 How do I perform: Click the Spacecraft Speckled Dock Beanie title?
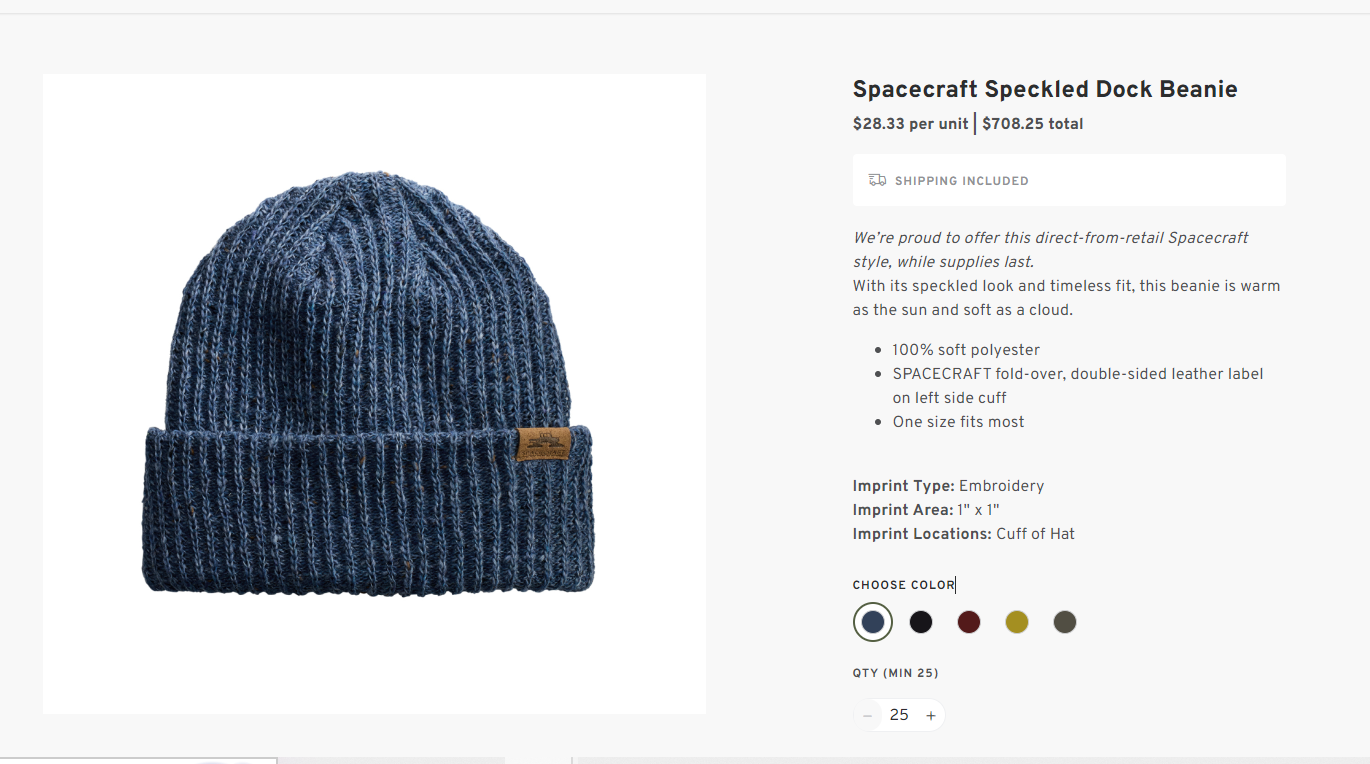[1045, 89]
